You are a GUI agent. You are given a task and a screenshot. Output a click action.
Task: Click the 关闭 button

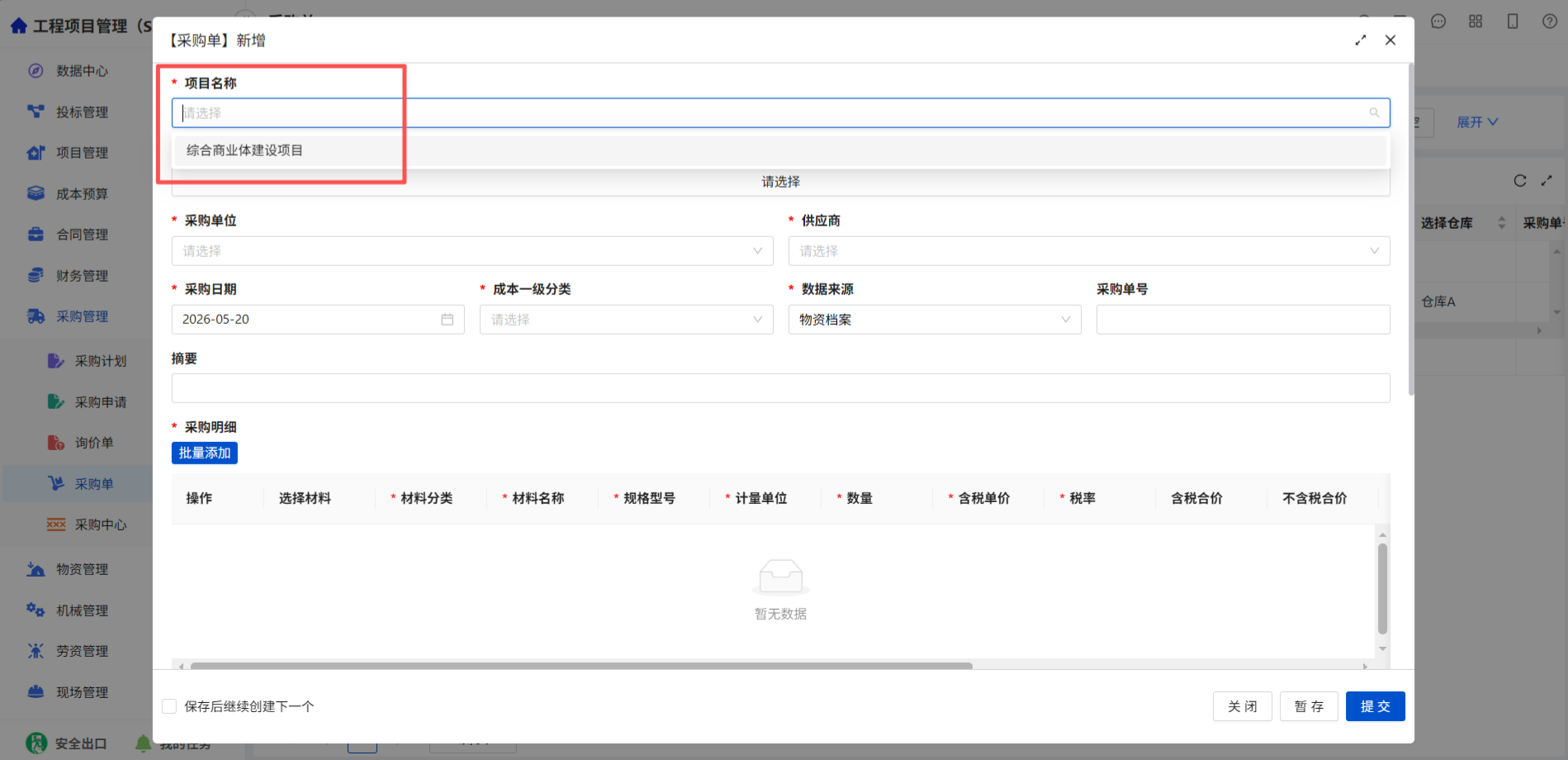click(x=1242, y=706)
